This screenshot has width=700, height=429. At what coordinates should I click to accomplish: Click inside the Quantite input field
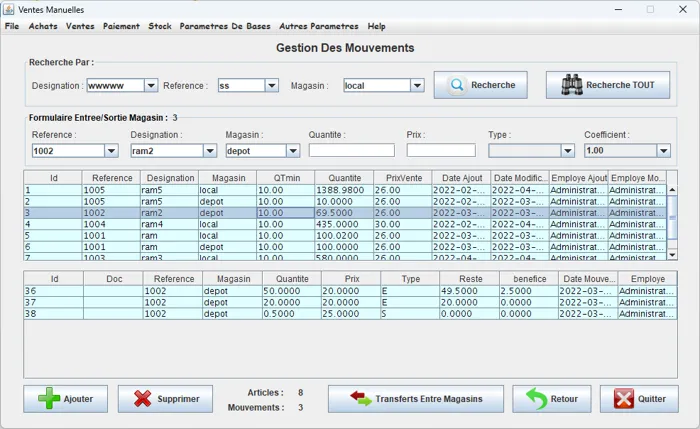[351, 151]
